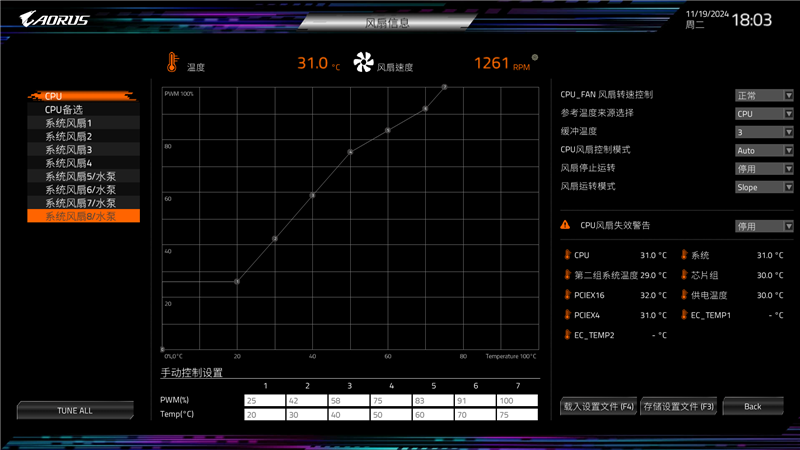Click 载入设置文件 (F4) button
Screen dimensions: 800x450
[x=598, y=407]
